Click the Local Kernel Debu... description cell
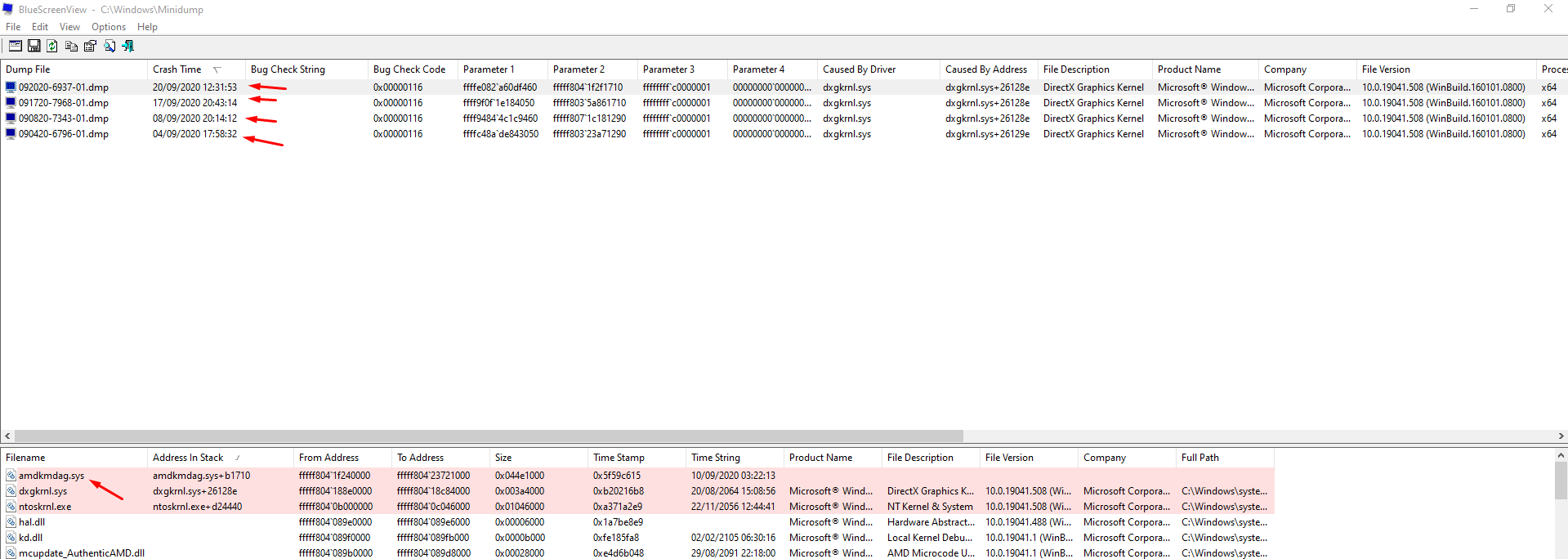The width and height of the screenshot is (1568, 559). tap(930, 538)
